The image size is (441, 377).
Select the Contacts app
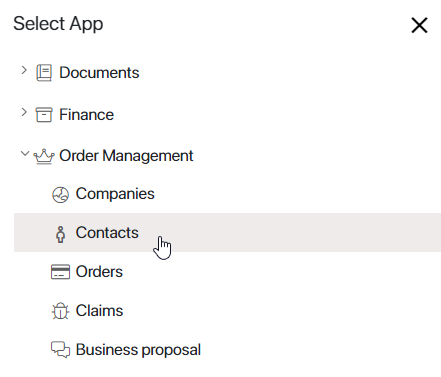pyautogui.click(x=227, y=232)
